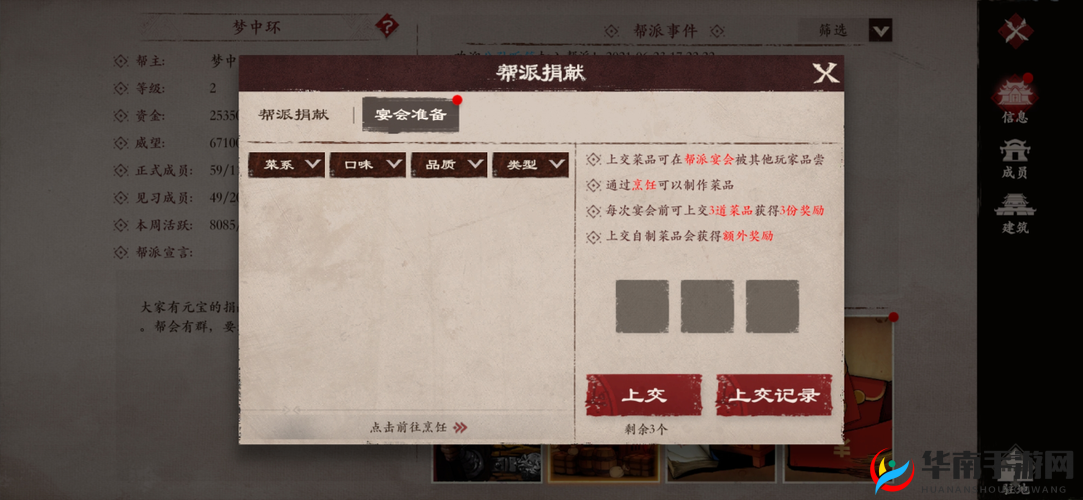Expand the 品质 filter dropdown
1083x500 pixels.
449,164
